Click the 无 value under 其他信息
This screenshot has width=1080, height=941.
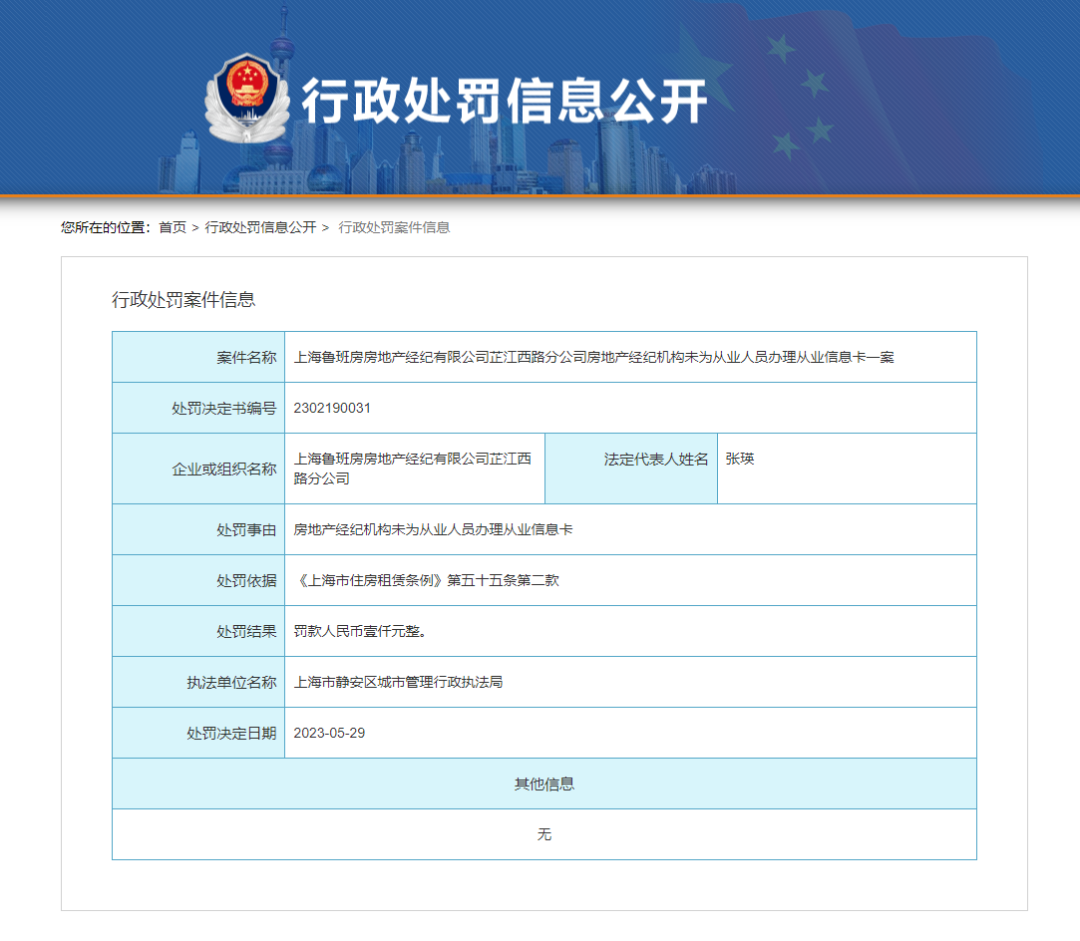pyautogui.click(x=544, y=834)
